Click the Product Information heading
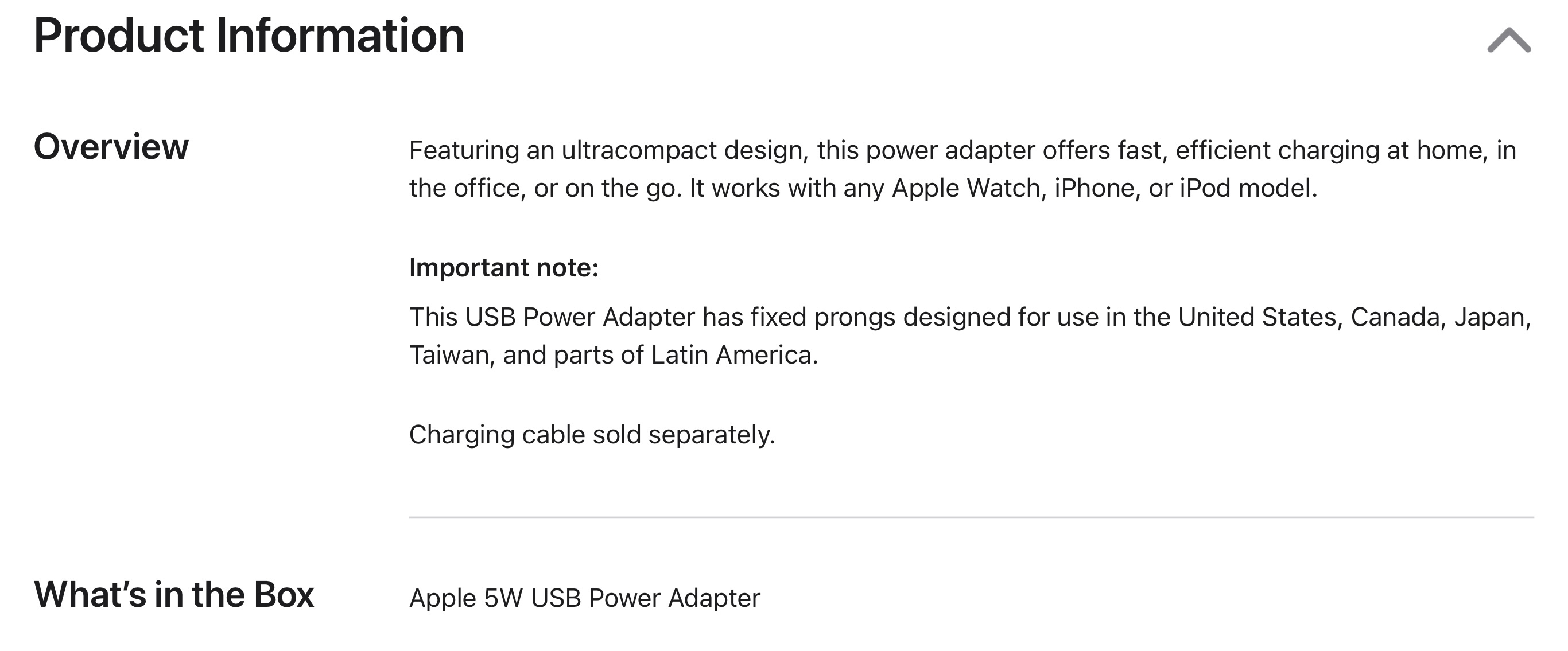Image resolution: width=1568 pixels, height=651 pixels. (x=249, y=36)
